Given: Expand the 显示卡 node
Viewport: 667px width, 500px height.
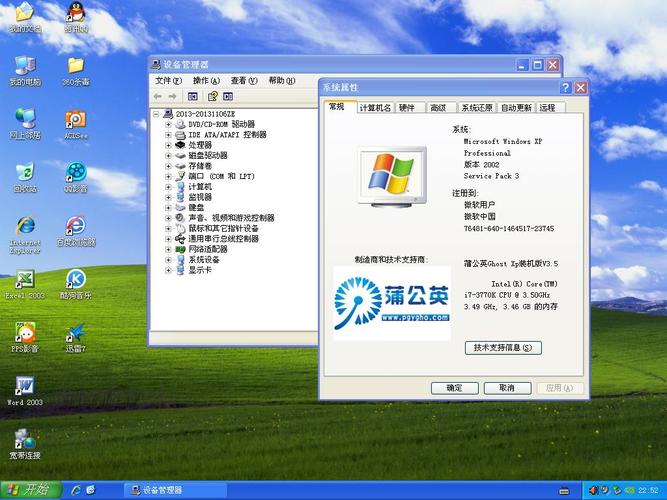Looking at the screenshot, I should [x=168, y=270].
